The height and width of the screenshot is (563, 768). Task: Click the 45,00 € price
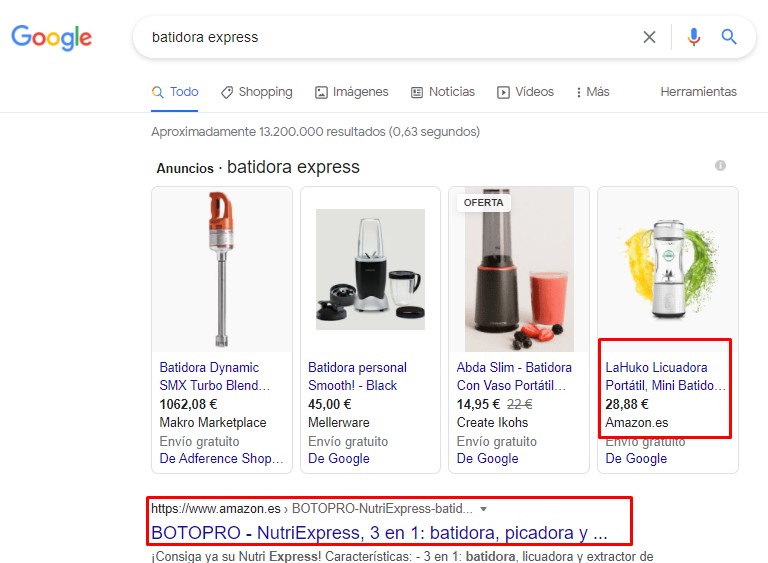tap(330, 404)
